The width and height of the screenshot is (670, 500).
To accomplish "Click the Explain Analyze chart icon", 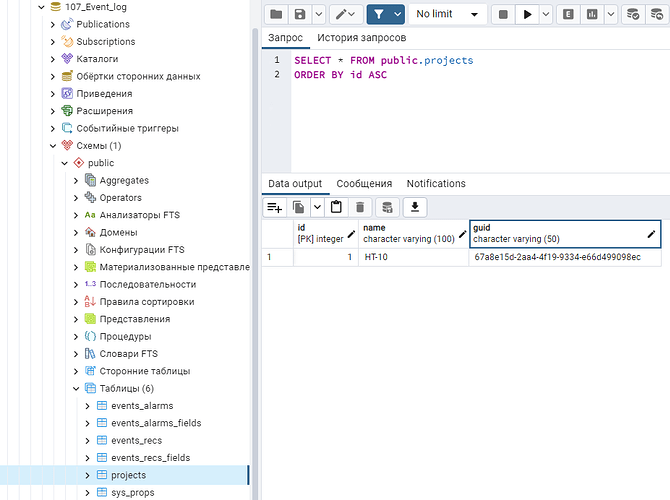I will [x=593, y=15].
